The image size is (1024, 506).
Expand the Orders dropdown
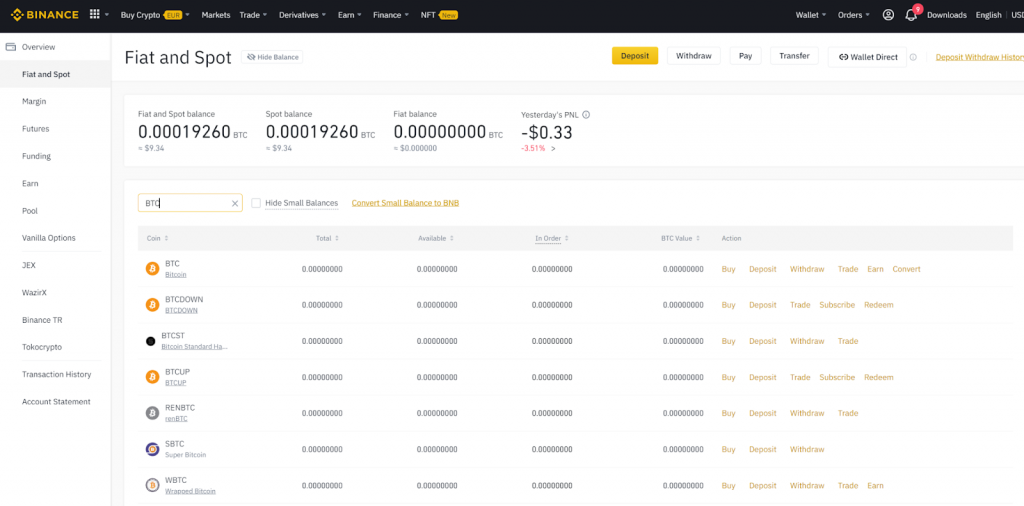point(854,15)
